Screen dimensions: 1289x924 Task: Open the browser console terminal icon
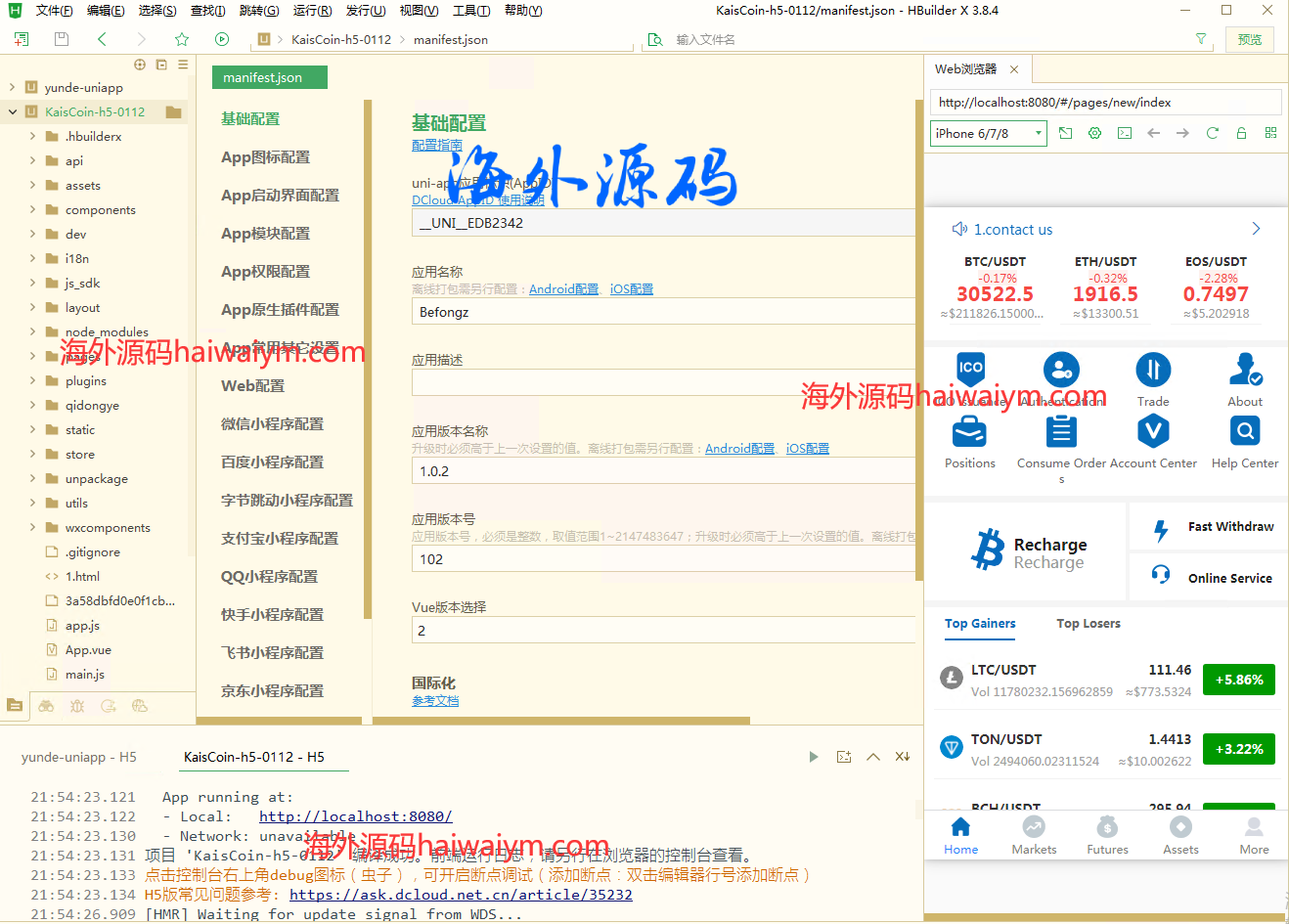(x=1125, y=133)
